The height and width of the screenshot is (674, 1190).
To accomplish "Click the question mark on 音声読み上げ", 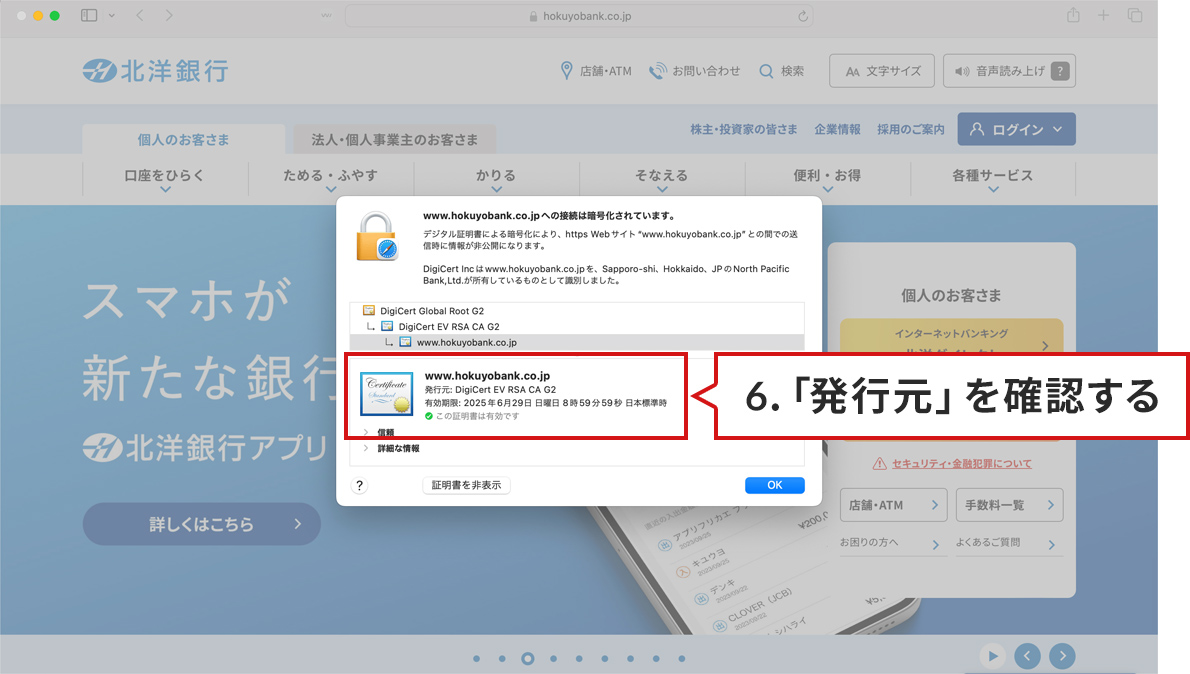I will [x=1060, y=71].
